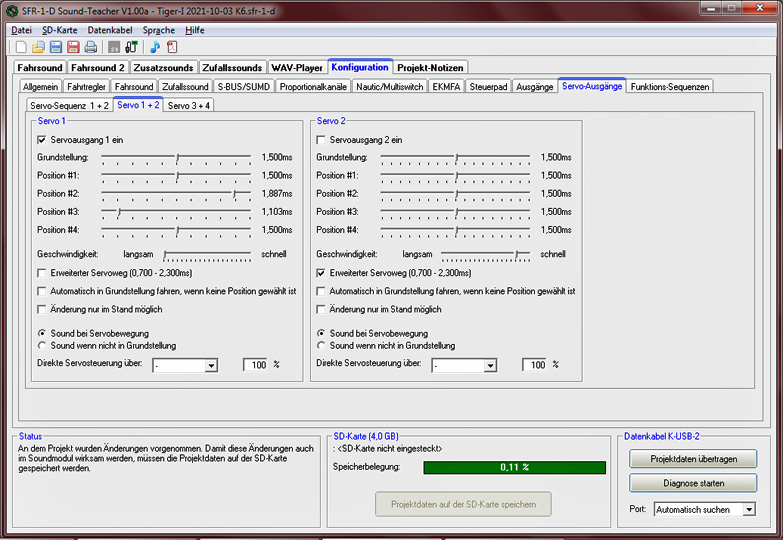
Task: Click the Open project folder icon
Action: tap(38, 47)
